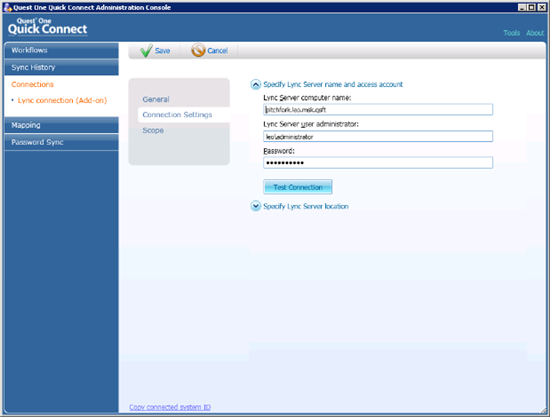Select the Connections sidebar item
Screen dimensions: 550x417
pyautogui.click(x=33, y=85)
